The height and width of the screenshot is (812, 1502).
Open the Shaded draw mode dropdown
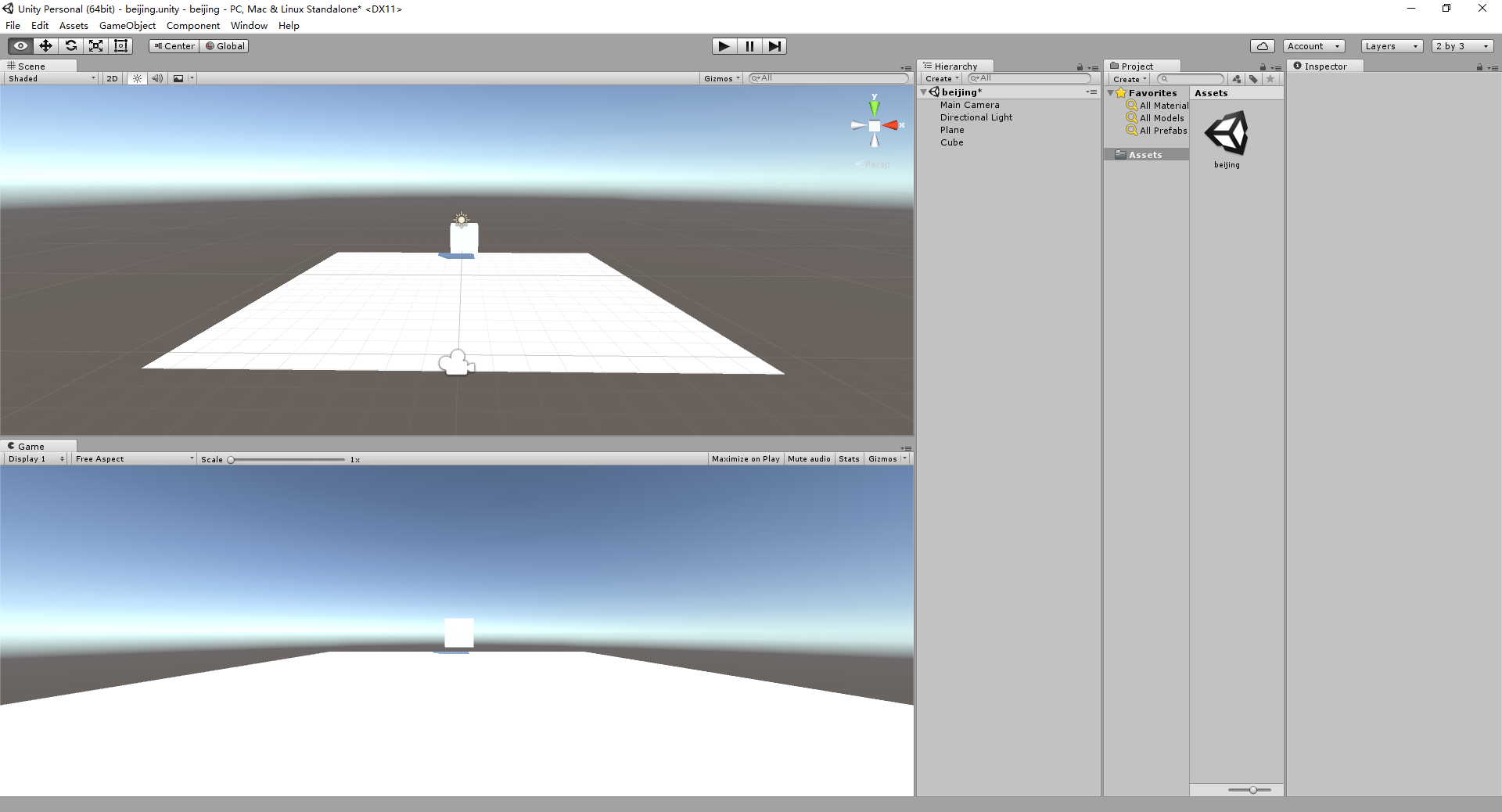pos(49,78)
